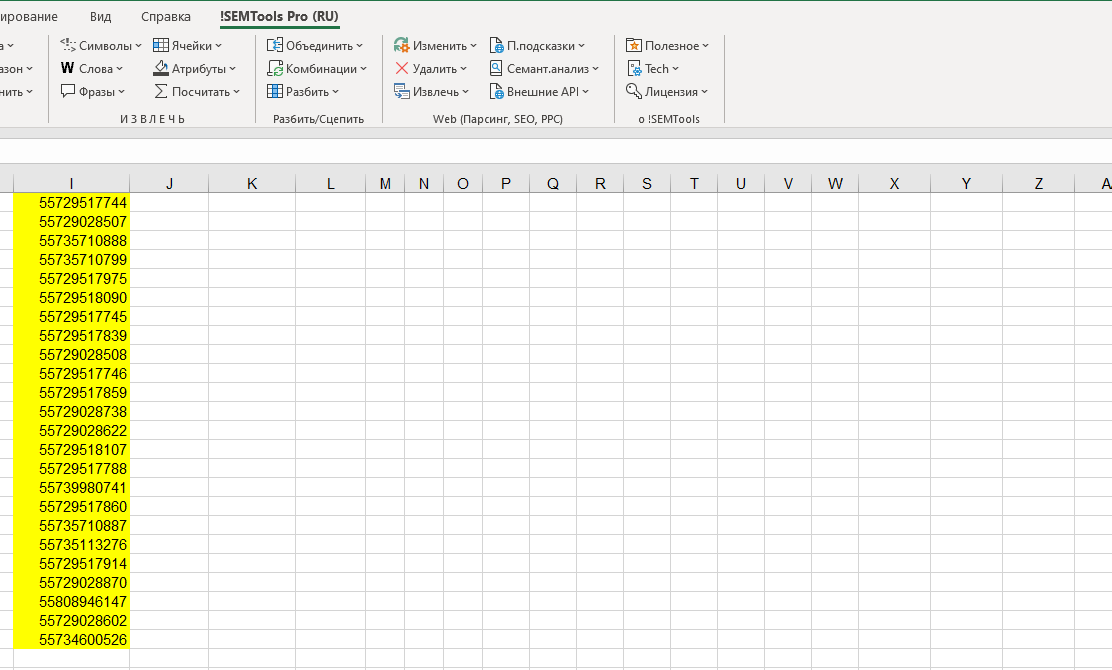Select column K header

[251, 183]
